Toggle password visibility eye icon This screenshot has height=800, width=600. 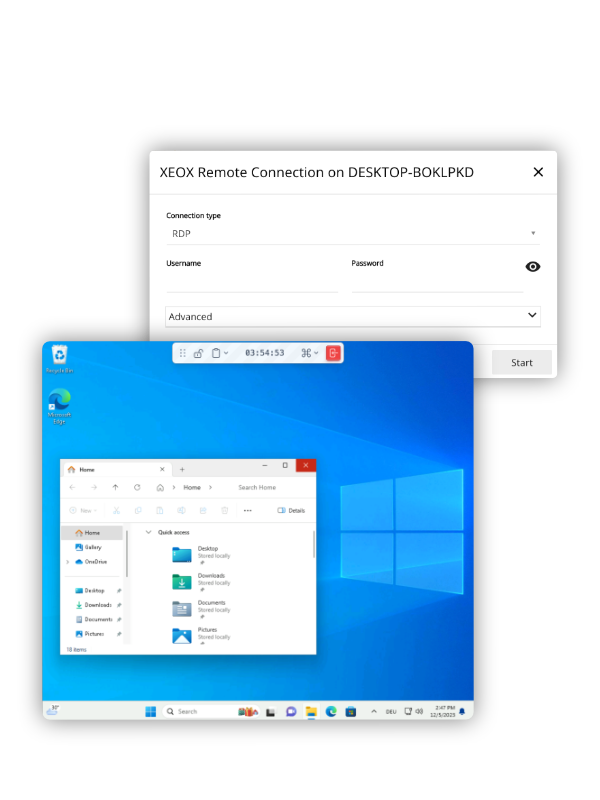[533, 267]
